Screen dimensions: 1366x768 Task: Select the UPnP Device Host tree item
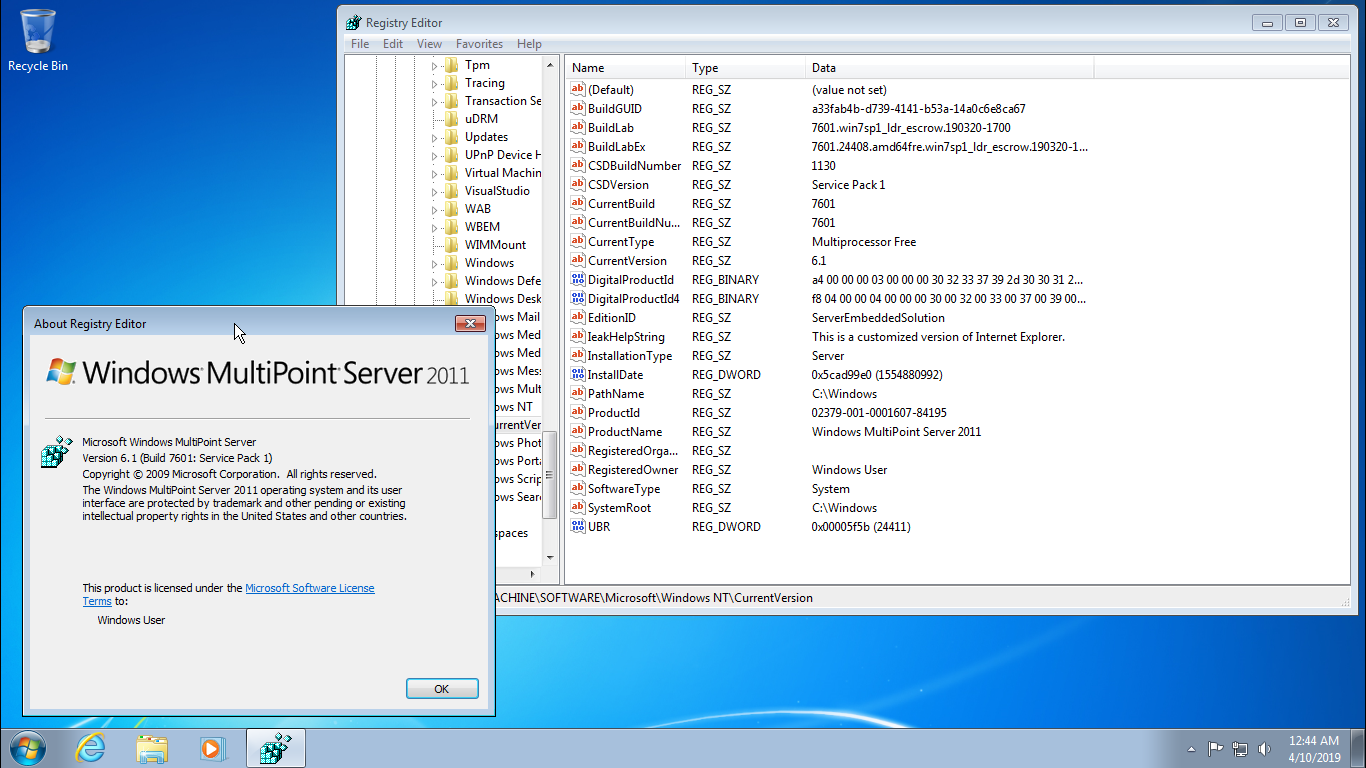502,155
